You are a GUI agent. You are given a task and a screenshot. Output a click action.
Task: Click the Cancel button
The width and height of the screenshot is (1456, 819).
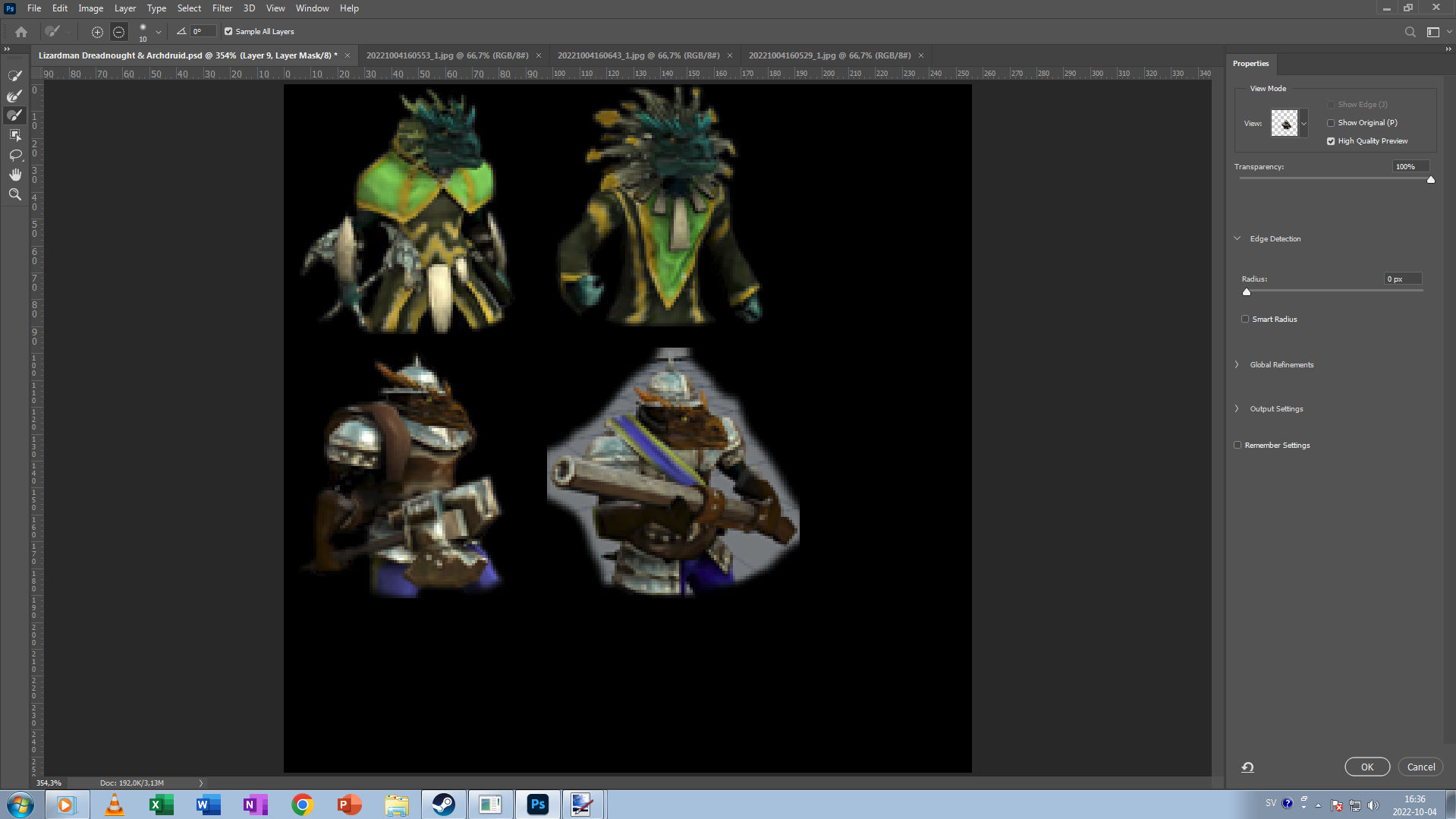click(1421, 767)
